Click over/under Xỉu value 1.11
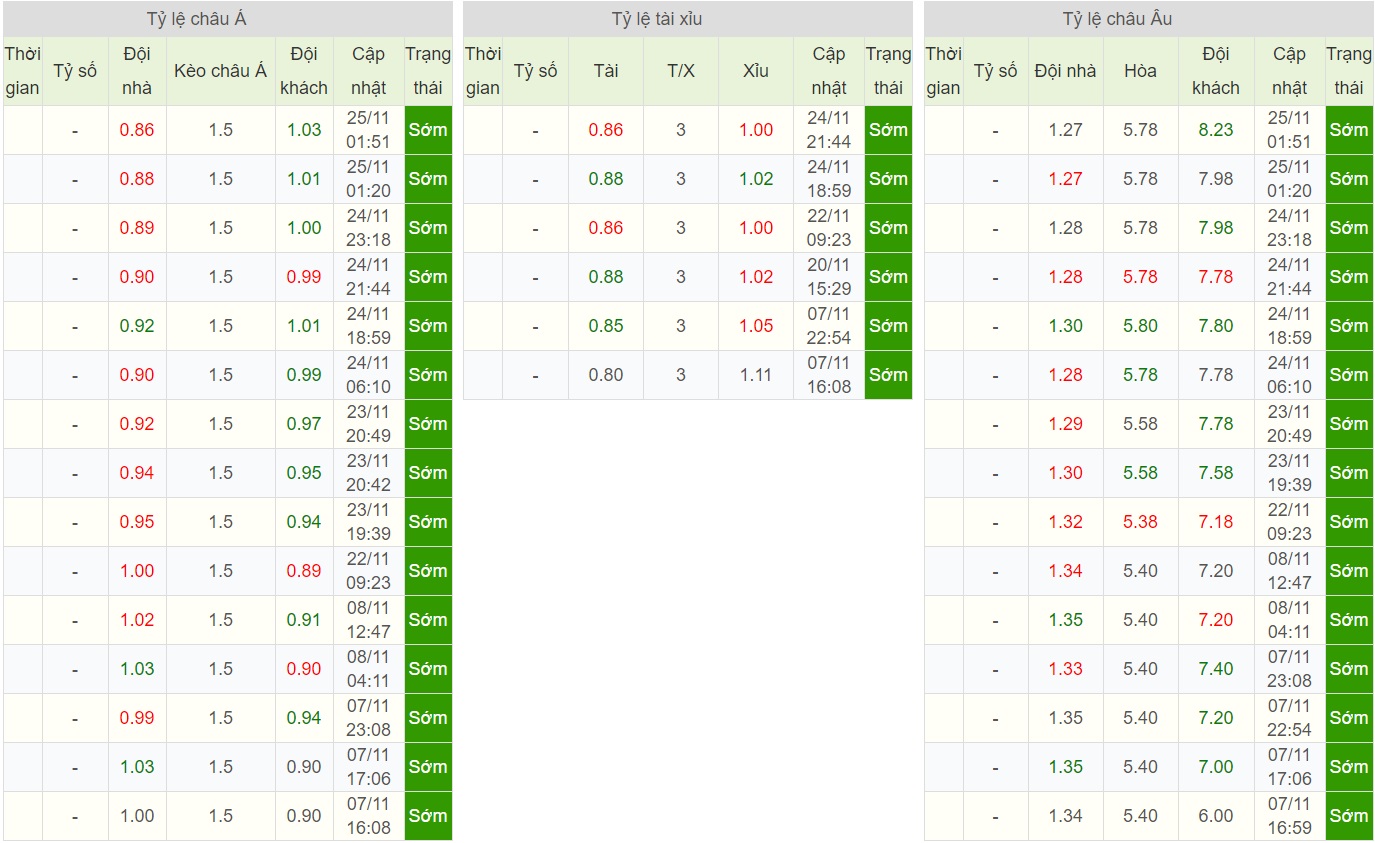1375x843 pixels. (x=756, y=375)
